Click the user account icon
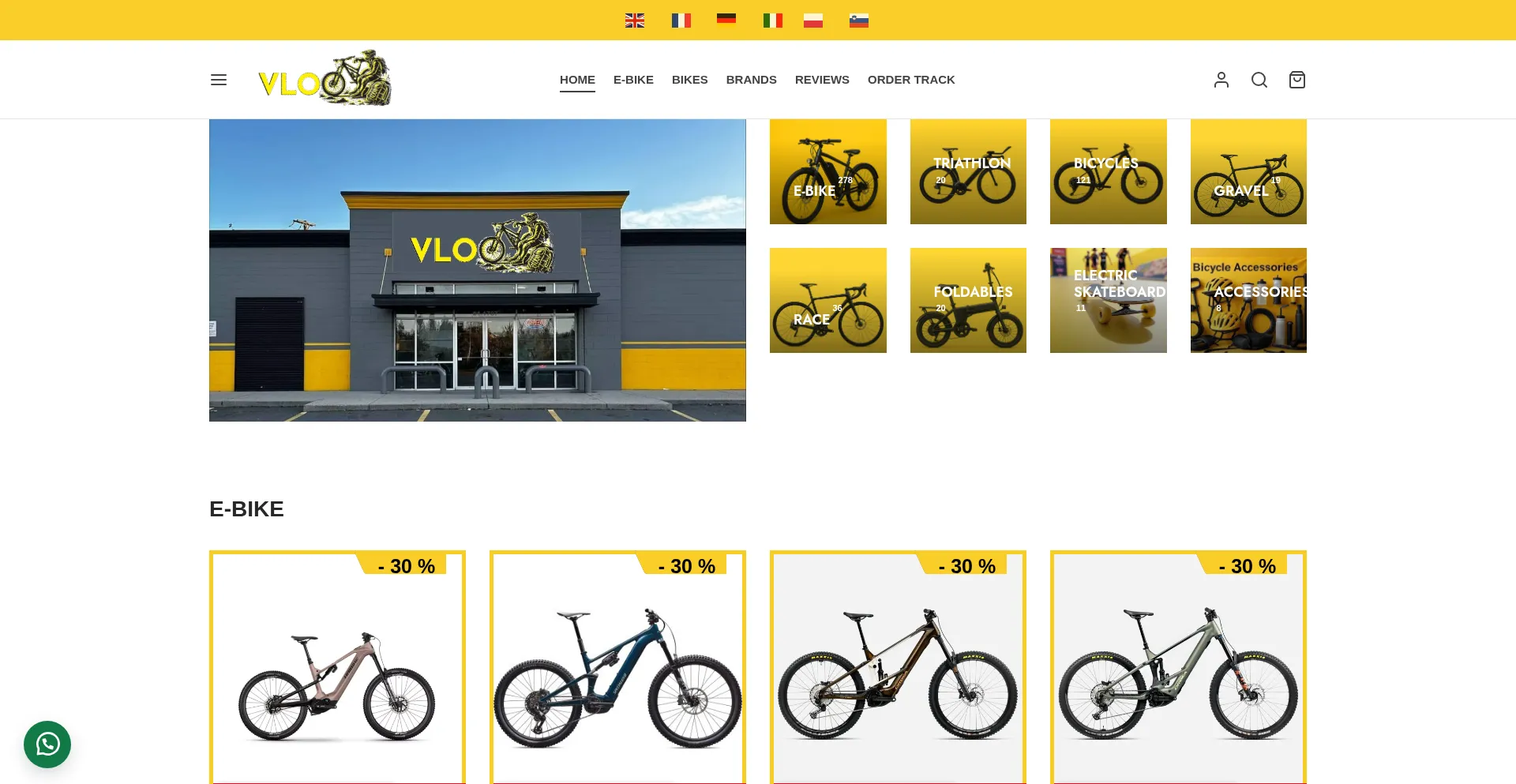The height and width of the screenshot is (784, 1516). pyautogui.click(x=1221, y=80)
